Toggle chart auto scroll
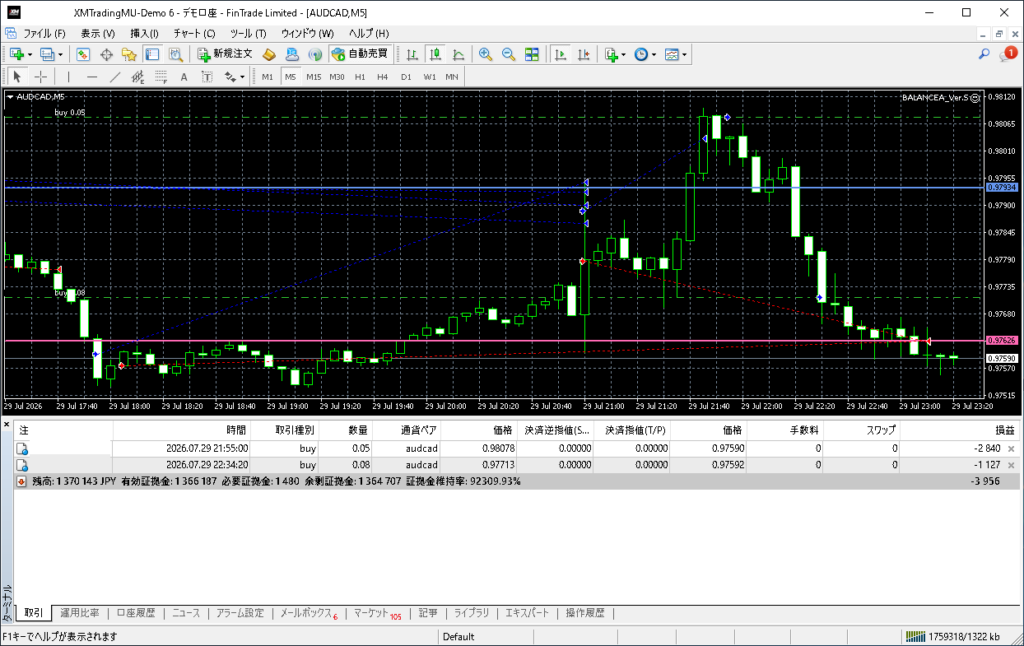 click(x=560, y=54)
